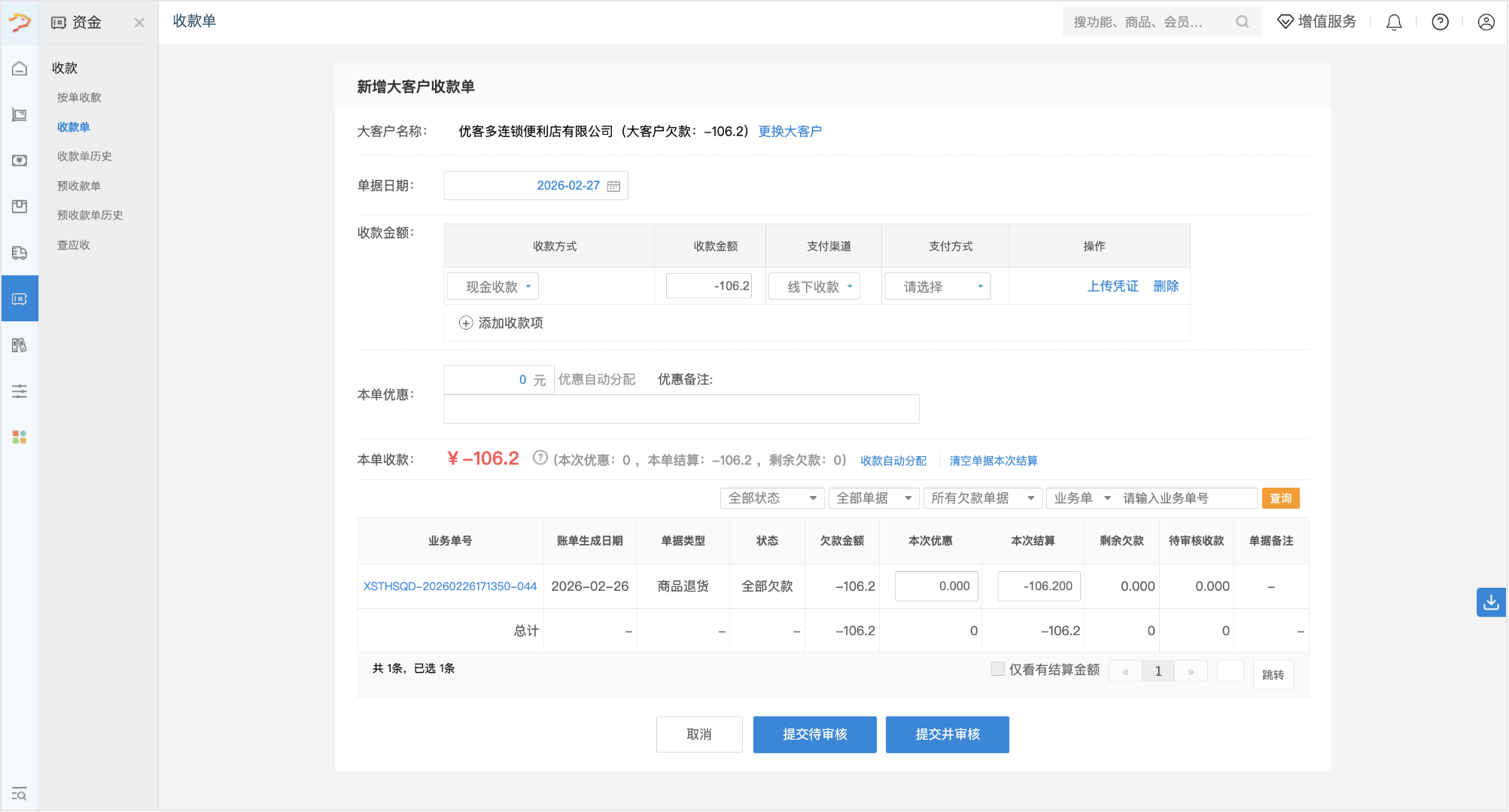Click the blue download floating icon
Viewport: 1509px width, 812px height.
tap(1490, 602)
